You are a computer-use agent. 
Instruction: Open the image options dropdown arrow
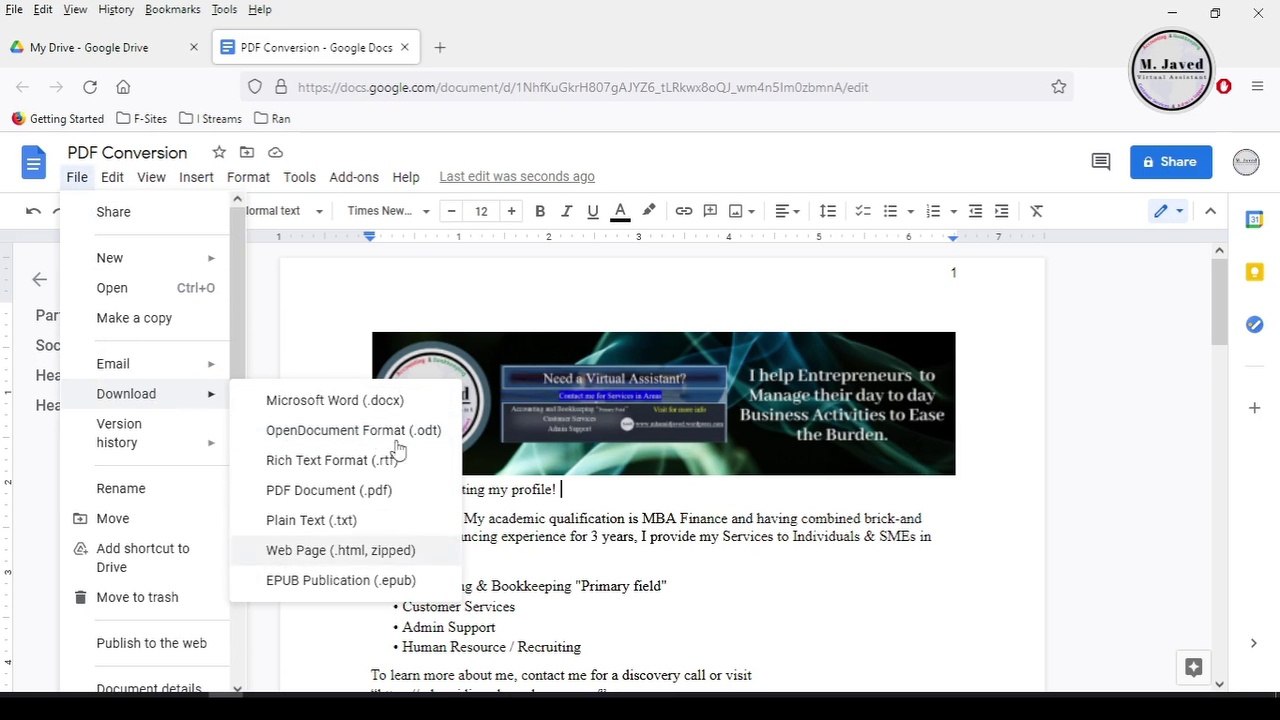click(x=751, y=212)
